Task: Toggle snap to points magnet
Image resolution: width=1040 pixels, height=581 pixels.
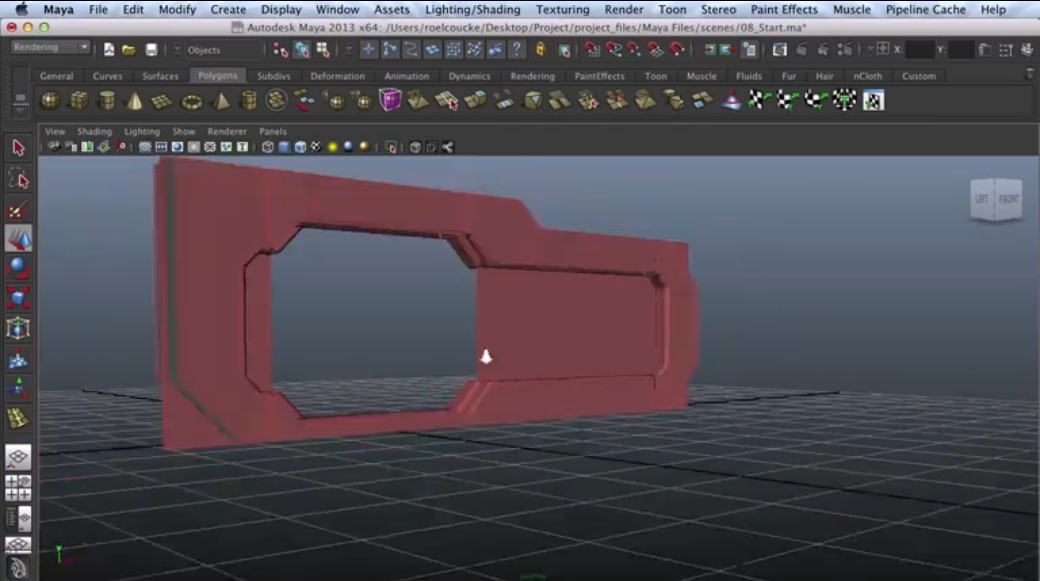Action: pos(634,50)
